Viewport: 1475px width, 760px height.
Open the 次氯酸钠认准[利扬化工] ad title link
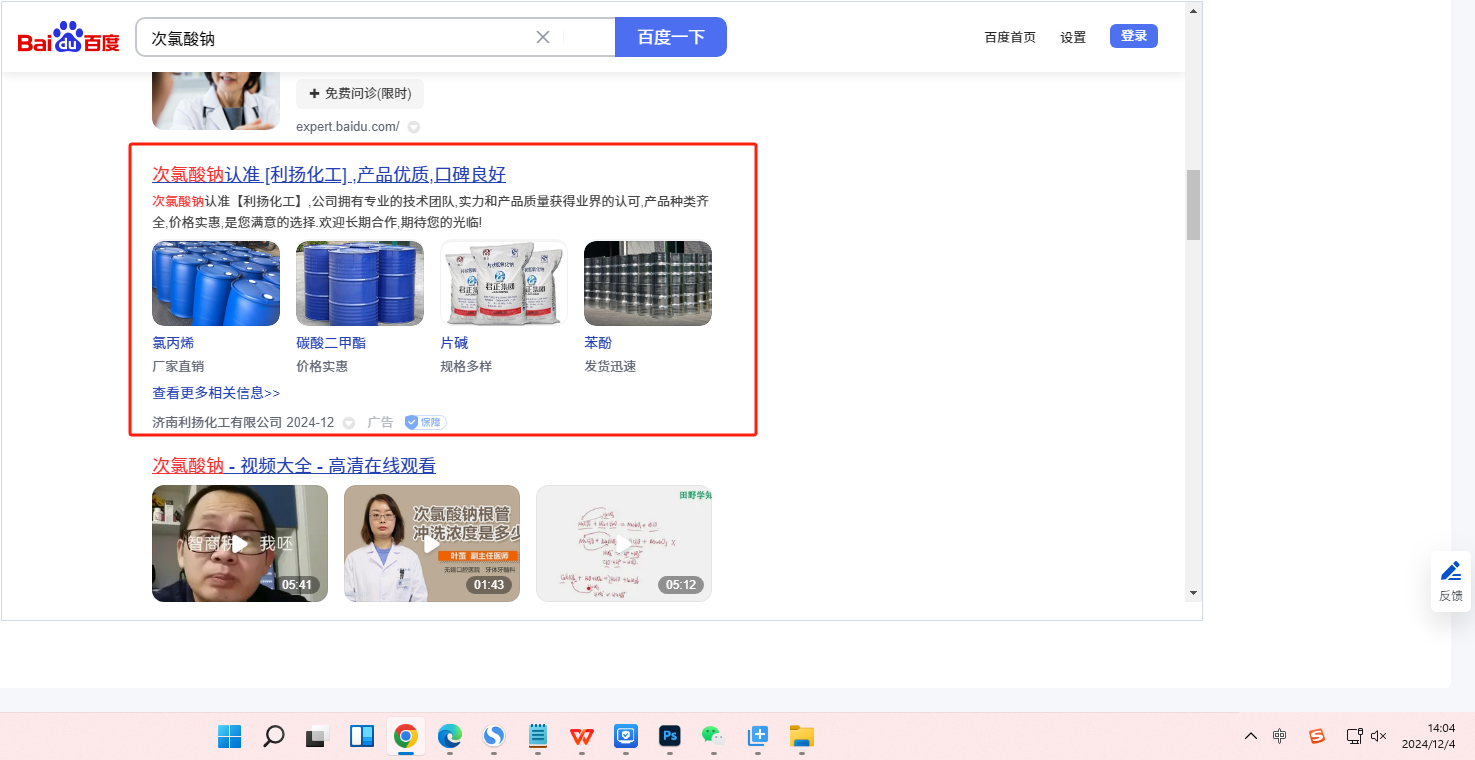[329, 175]
